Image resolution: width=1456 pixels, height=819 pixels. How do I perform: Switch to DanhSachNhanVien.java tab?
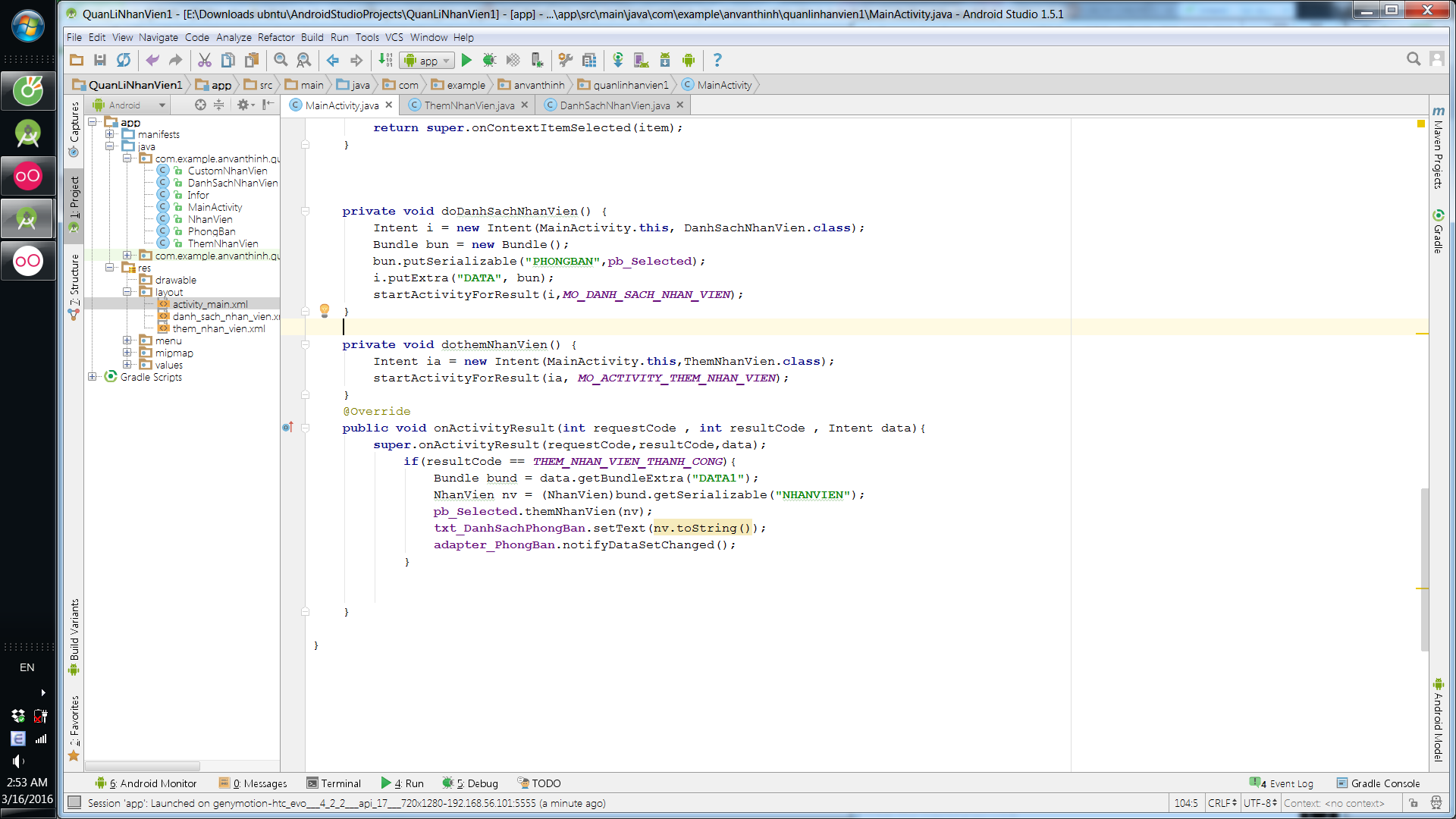(614, 105)
